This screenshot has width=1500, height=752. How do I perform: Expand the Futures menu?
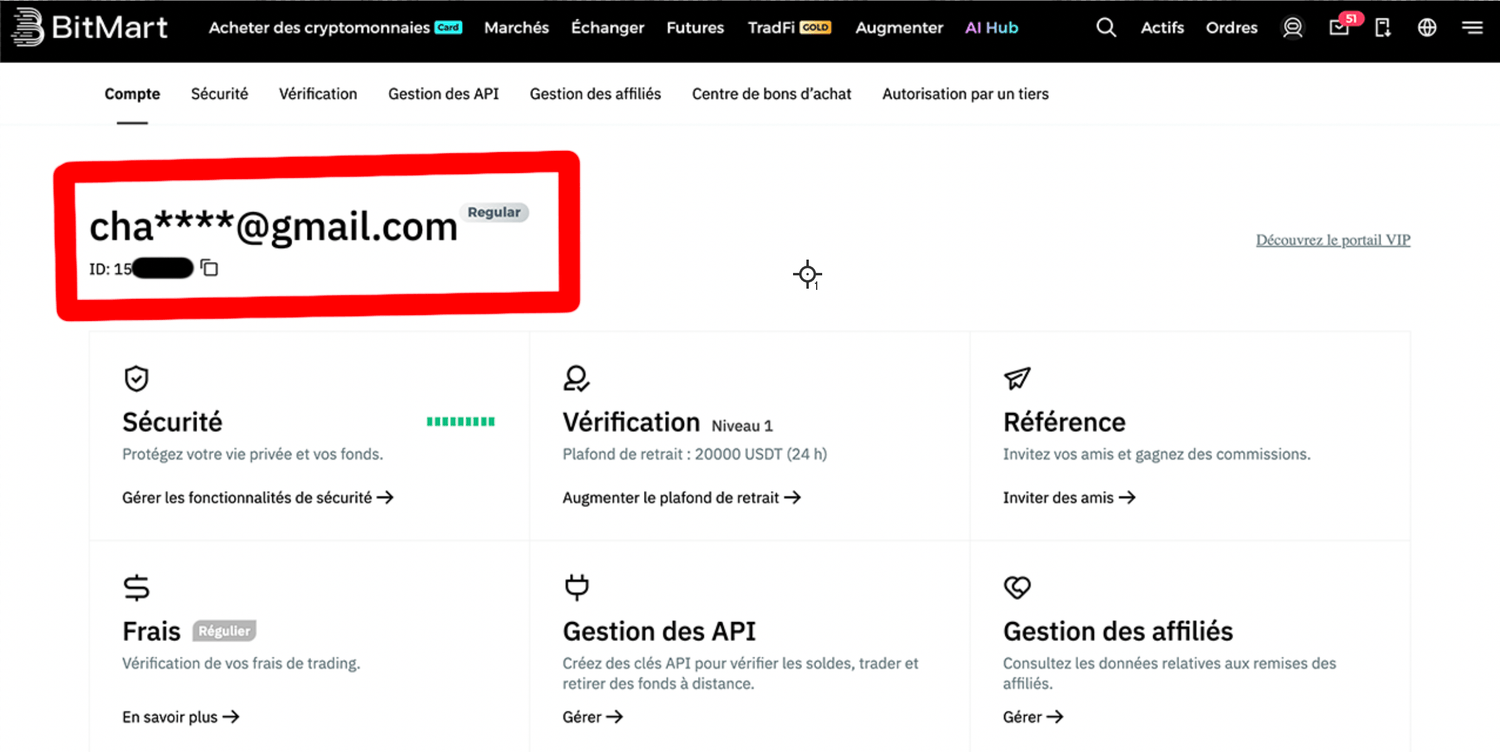[695, 28]
